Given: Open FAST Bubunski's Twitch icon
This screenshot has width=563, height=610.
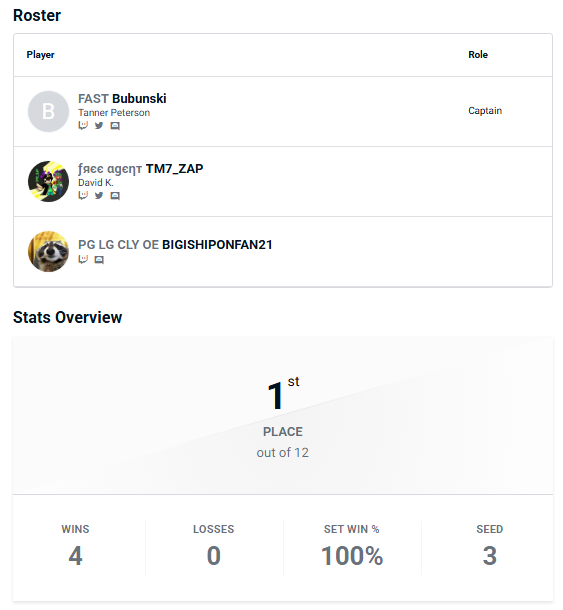Looking at the screenshot, I should 83,126.
